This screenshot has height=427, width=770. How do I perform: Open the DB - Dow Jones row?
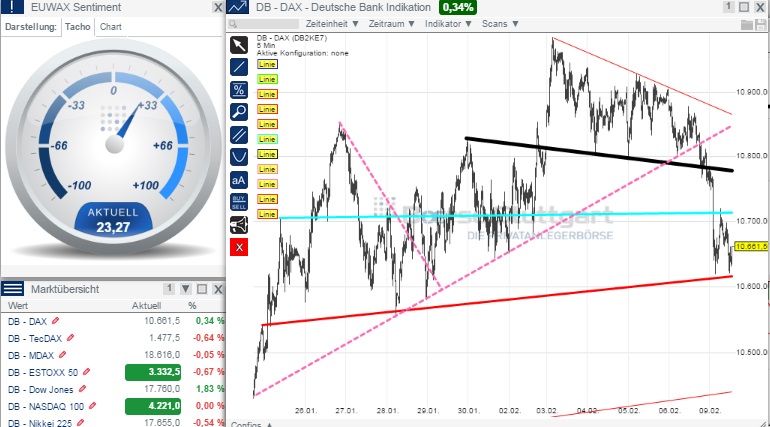tap(113, 389)
